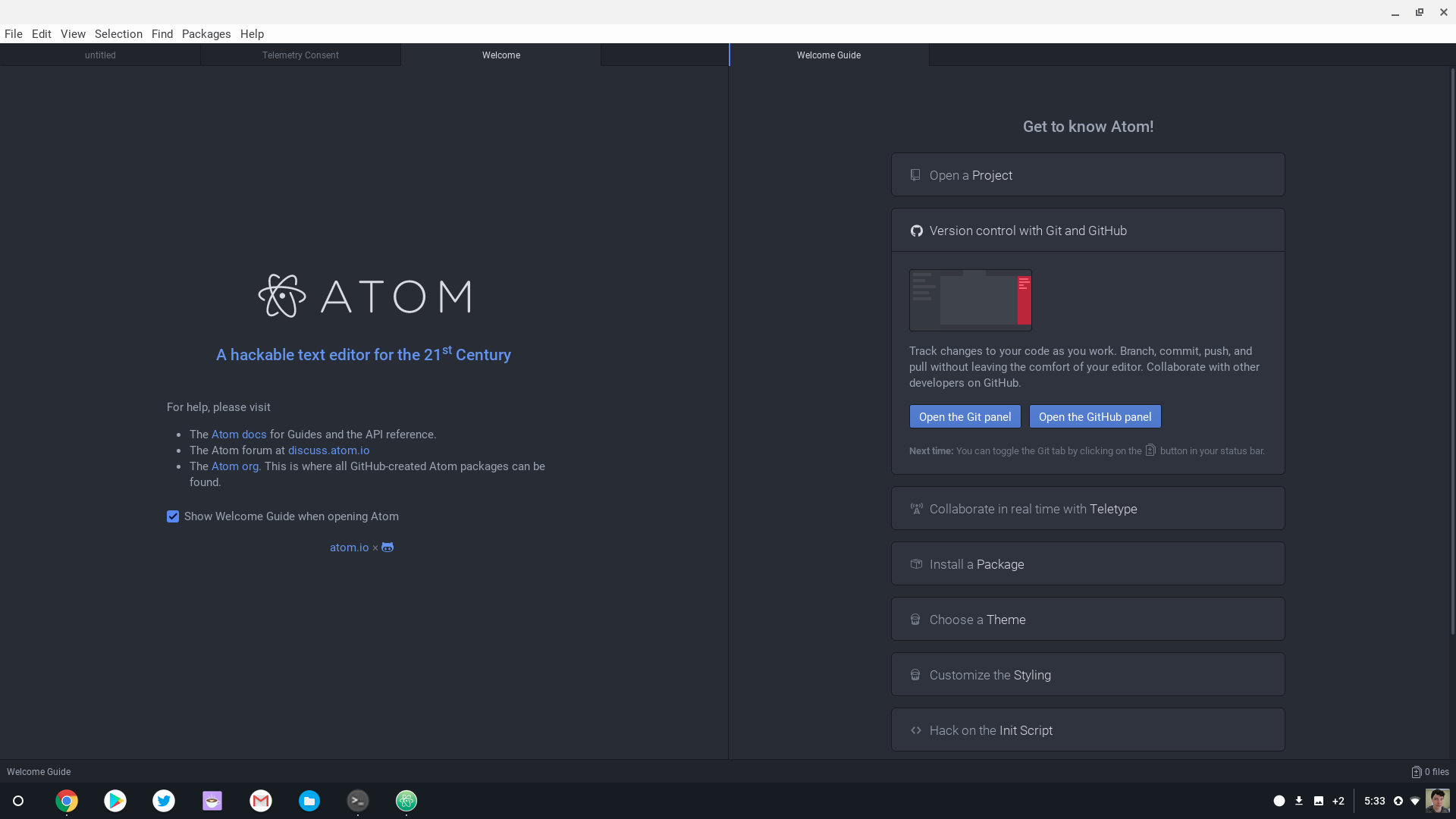Viewport: 1456px width, 819px height.
Task: Open Gmail from the shelf
Action: pos(261,801)
